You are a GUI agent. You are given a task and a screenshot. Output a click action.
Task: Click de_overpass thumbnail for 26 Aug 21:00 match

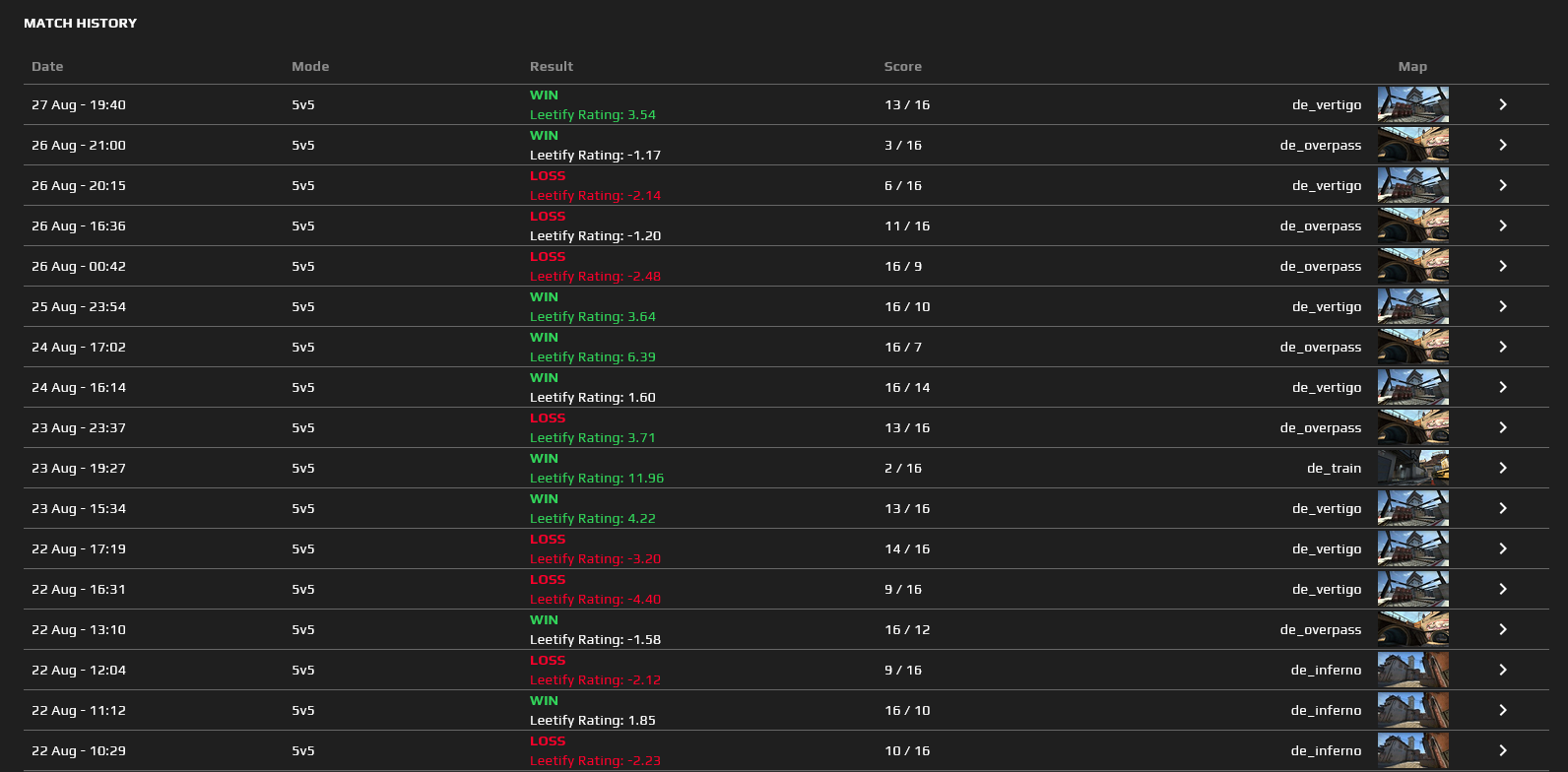(1412, 145)
